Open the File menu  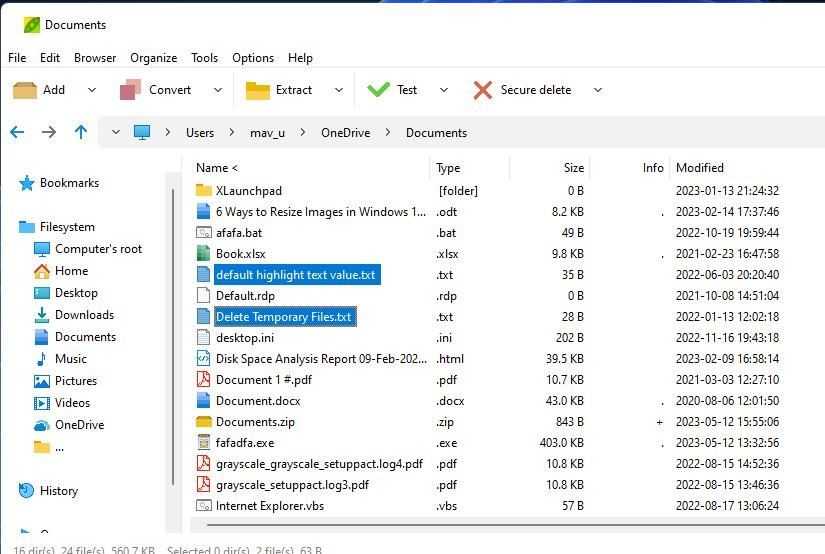click(17, 58)
